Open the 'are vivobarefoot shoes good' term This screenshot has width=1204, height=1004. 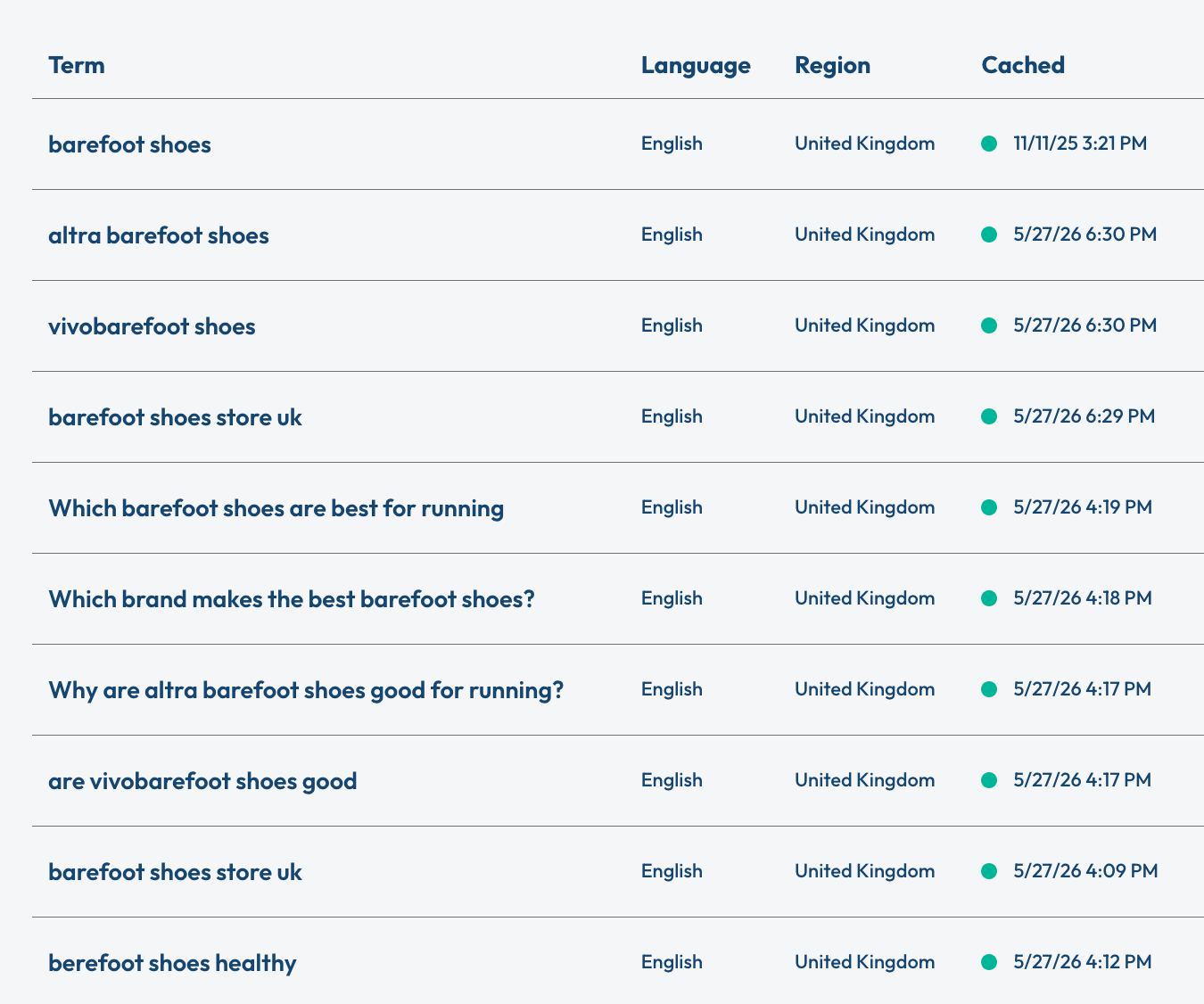click(202, 781)
